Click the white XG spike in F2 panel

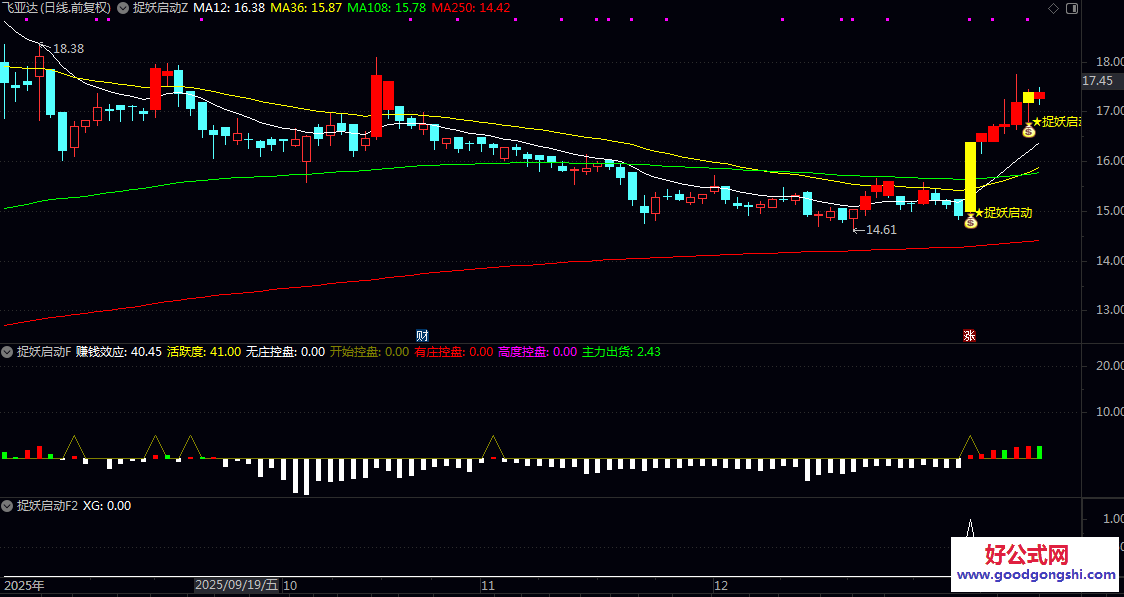(971, 528)
